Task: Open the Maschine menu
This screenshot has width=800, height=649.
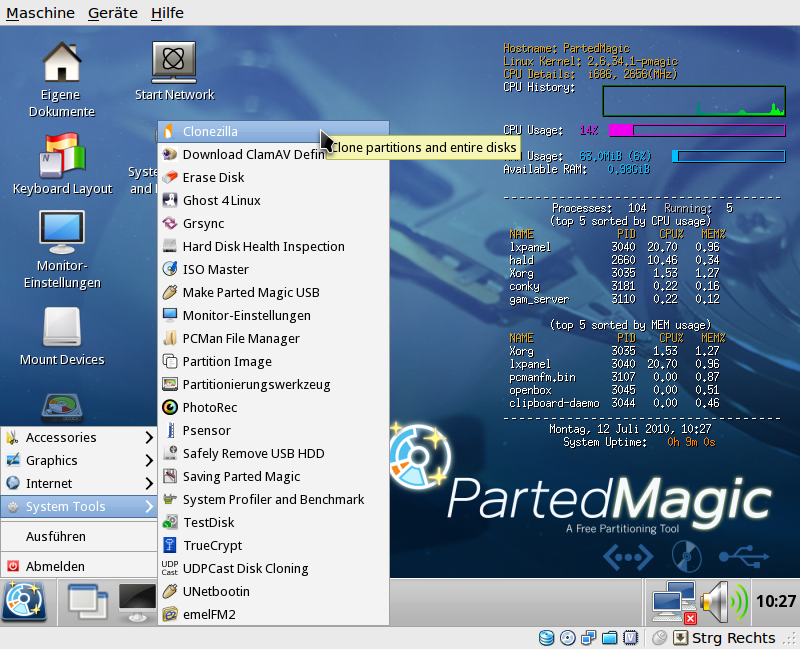Action: click(x=40, y=13)
